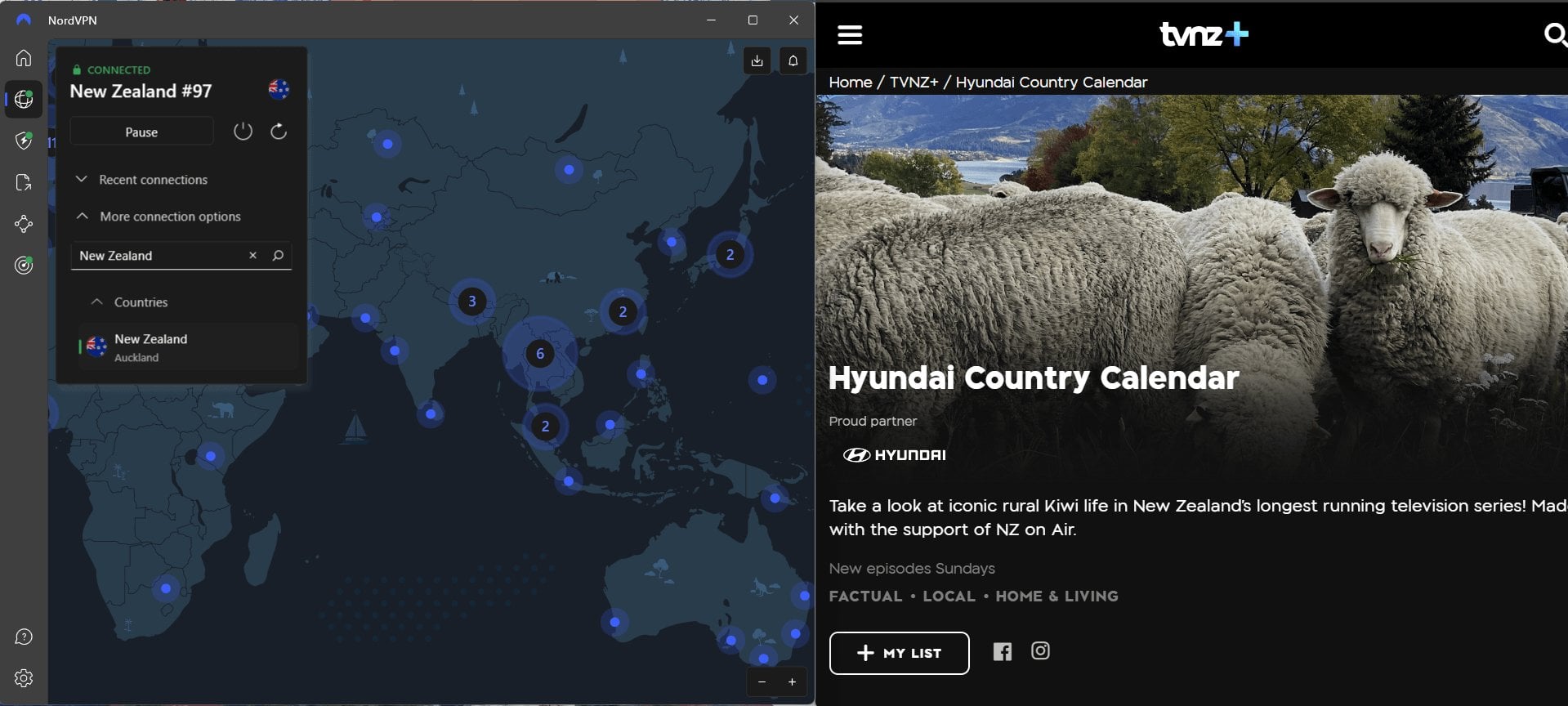Screen dimensions: 1568x706
Task: Click the Hyundai Country Calendar breadcrumb
Action: click(1051, 83)
